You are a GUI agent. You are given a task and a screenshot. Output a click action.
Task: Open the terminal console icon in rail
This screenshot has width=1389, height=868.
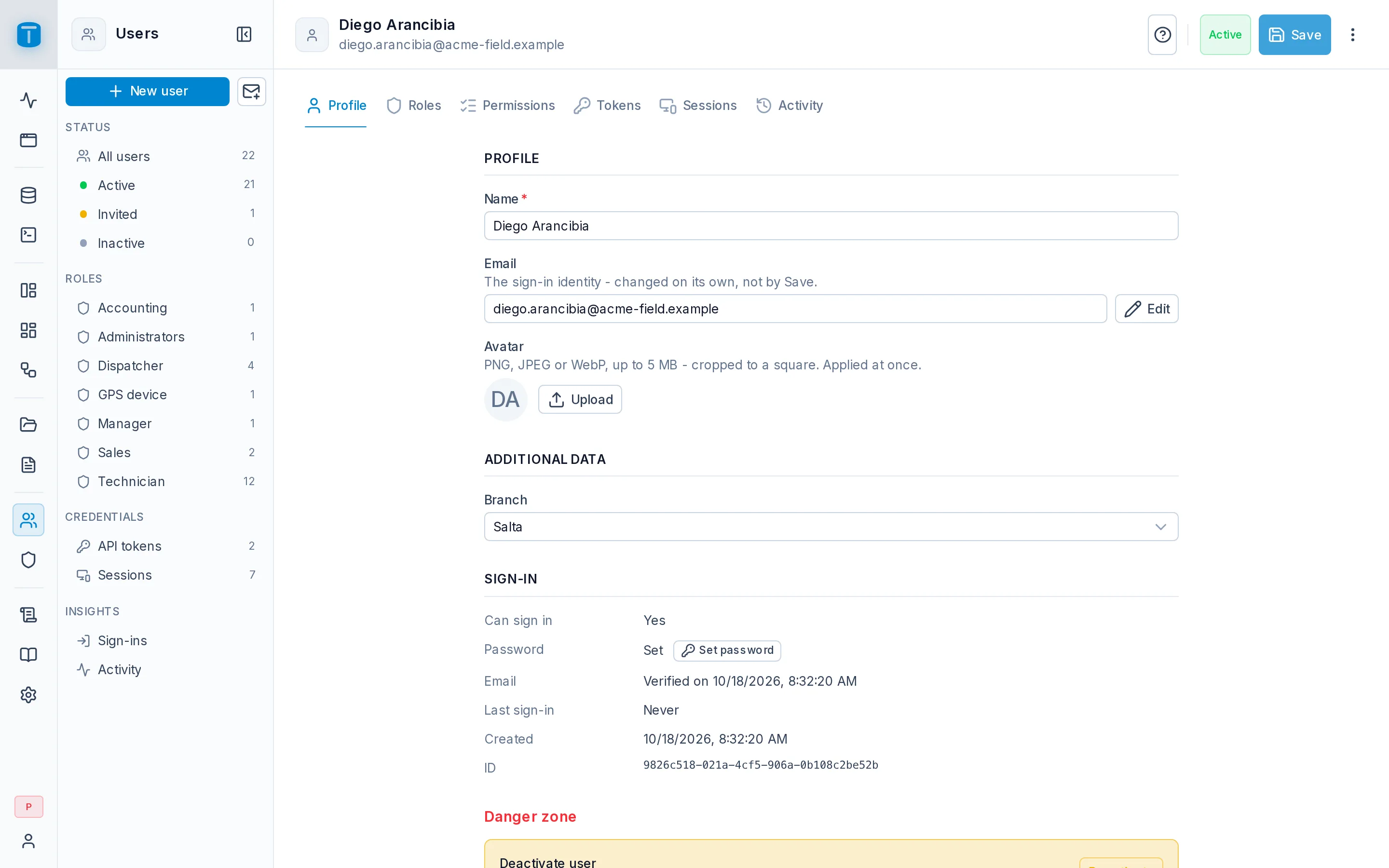click(28, 235)
